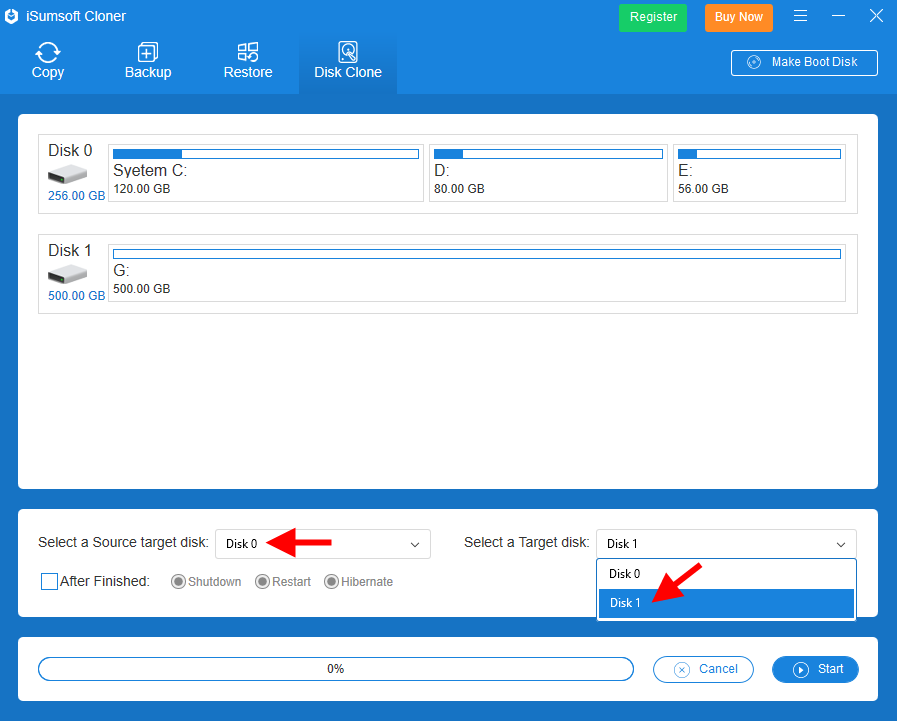Screen dimensions: 897x721
Task: Click the 256.00 GB disk size text
Action: click(x=77, y=196)
